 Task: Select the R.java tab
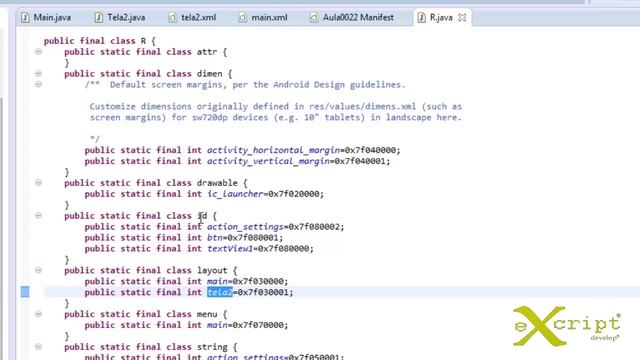[441, 18]
